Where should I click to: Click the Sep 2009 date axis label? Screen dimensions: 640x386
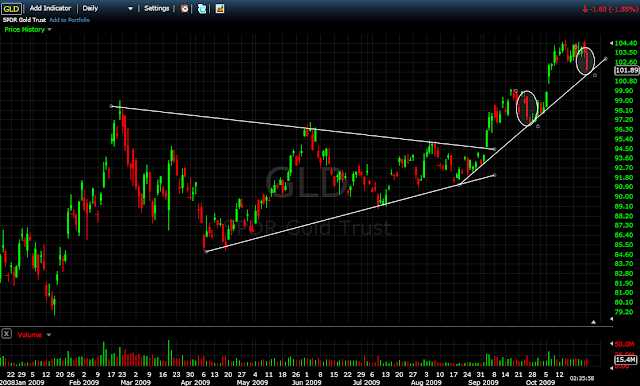(483, 382)
